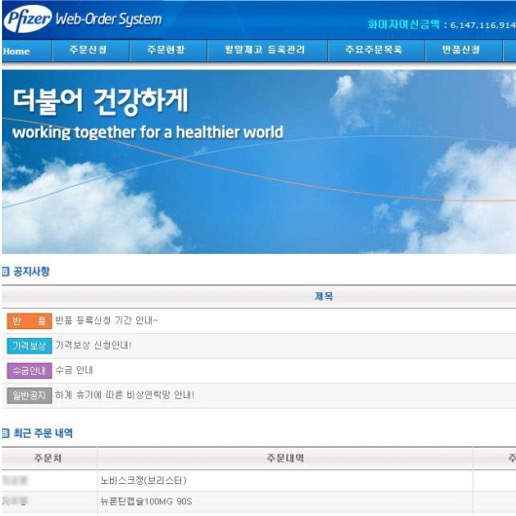The image size is (516, 516).
Task: Open the 수금 안내 notice
Action: (74, 370)
